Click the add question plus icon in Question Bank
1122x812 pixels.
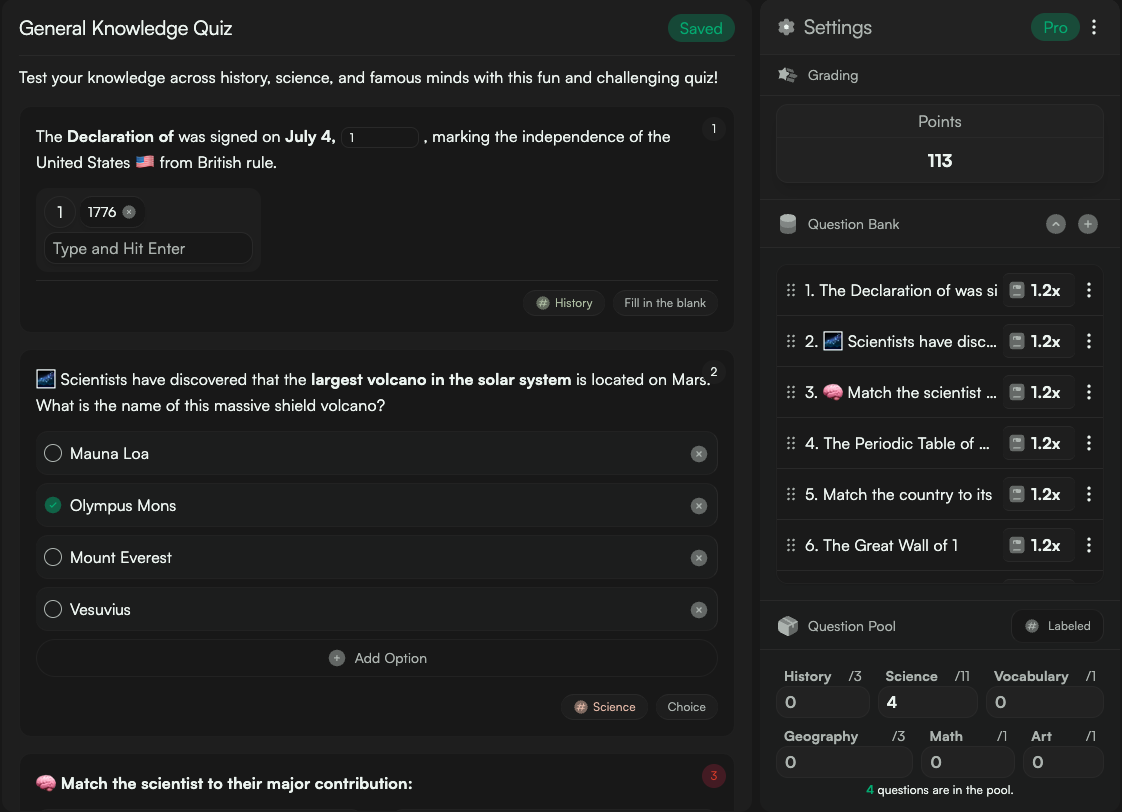click(1087, 224)
